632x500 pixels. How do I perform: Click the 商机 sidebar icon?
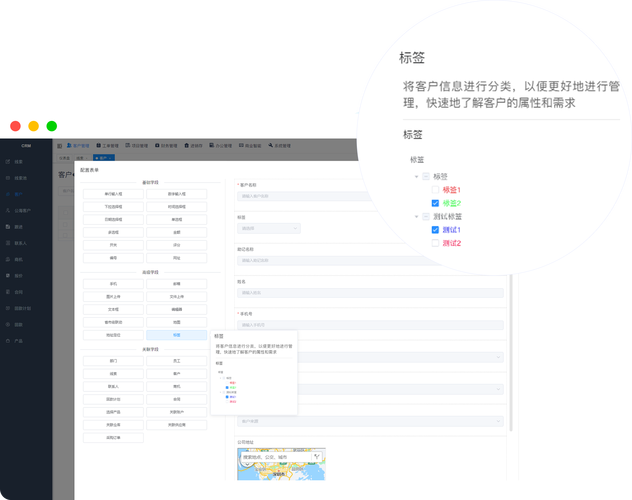[x=8, y=259]
